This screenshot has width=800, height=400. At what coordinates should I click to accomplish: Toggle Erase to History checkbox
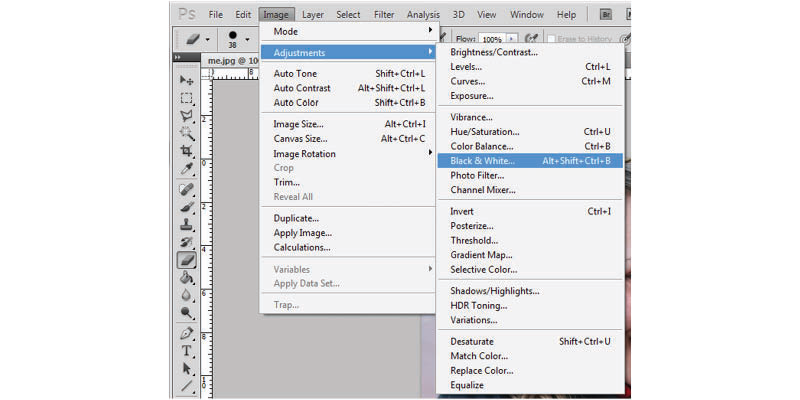coord(552,39)
